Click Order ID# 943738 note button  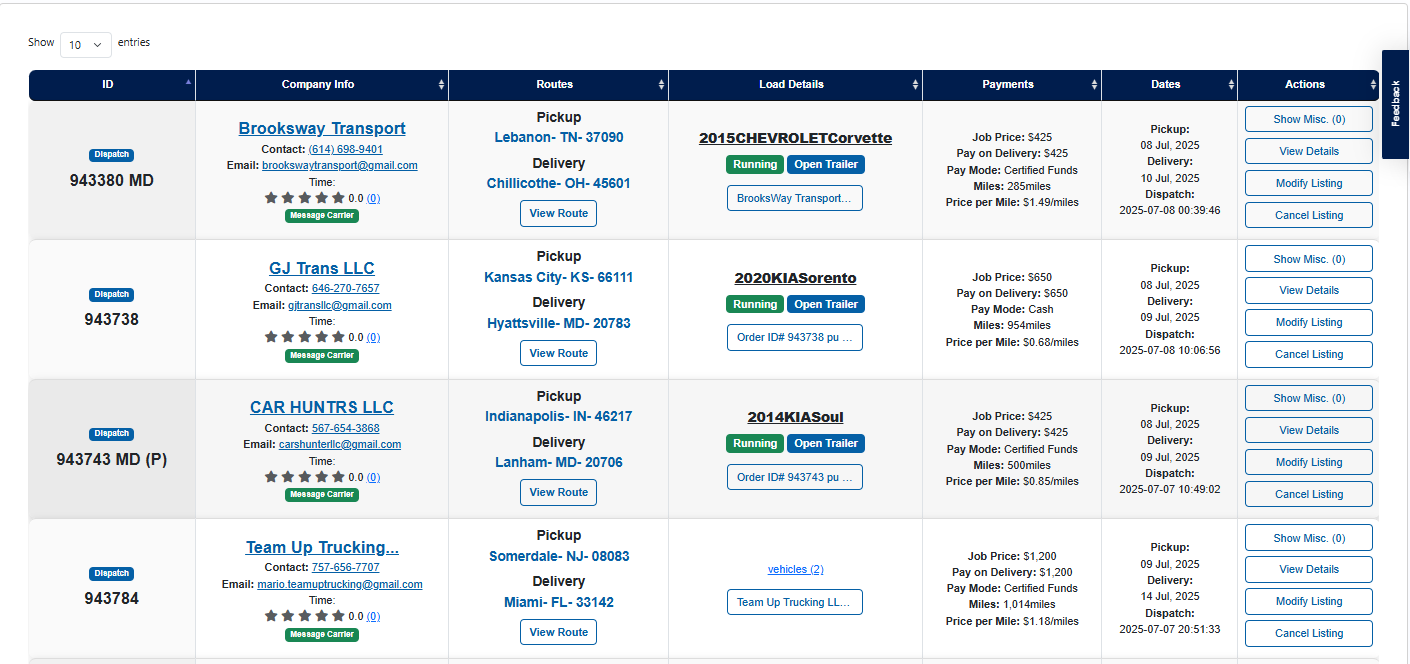795,338
